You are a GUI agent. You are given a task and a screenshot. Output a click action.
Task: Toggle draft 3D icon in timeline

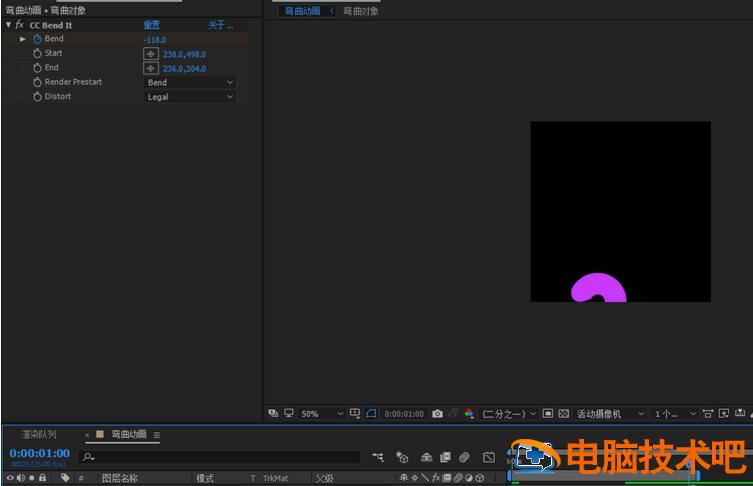coord(402,457)
